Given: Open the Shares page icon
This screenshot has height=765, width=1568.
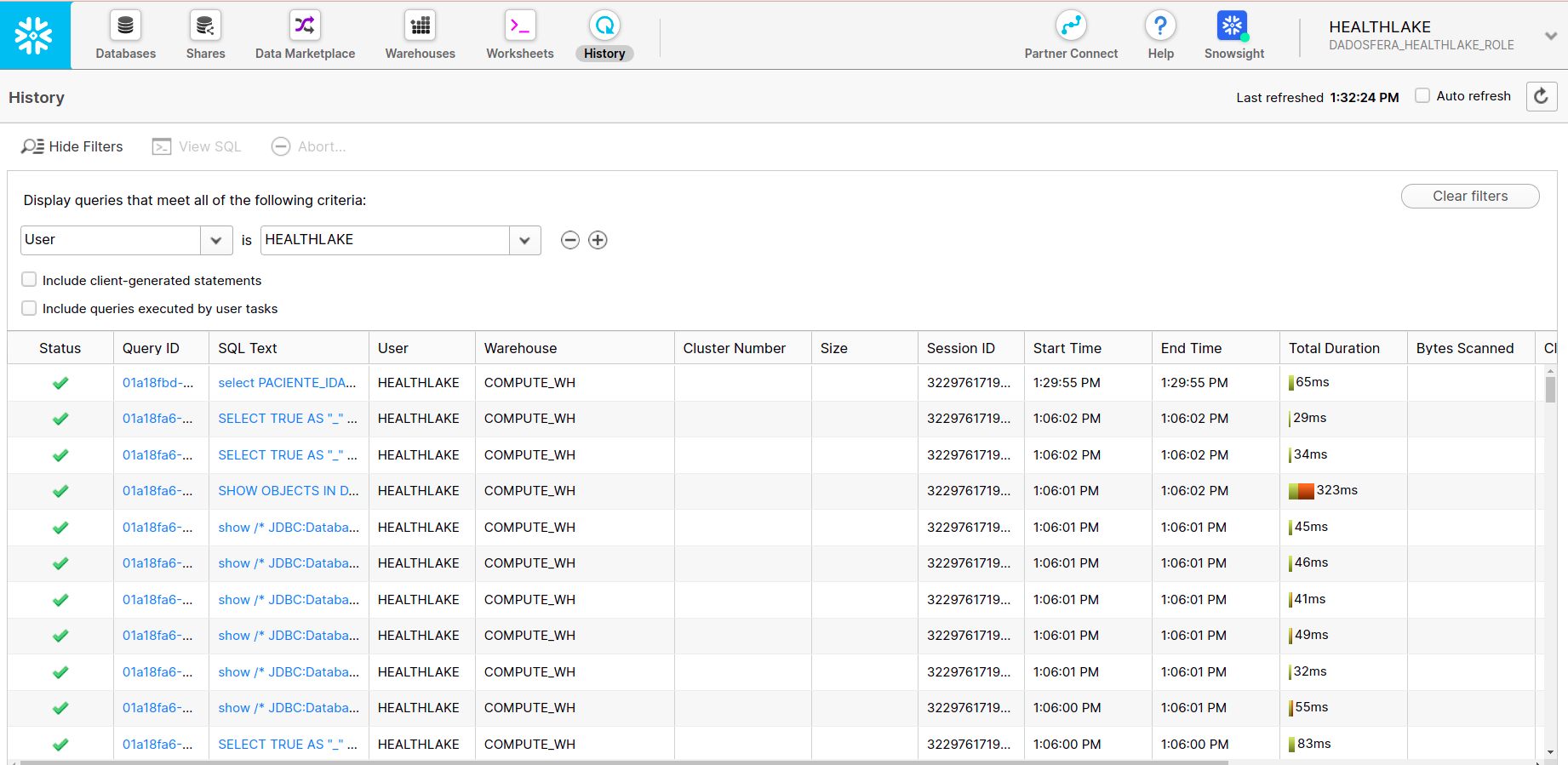Looking at the screenshot, I should click(x=205, y=26).
